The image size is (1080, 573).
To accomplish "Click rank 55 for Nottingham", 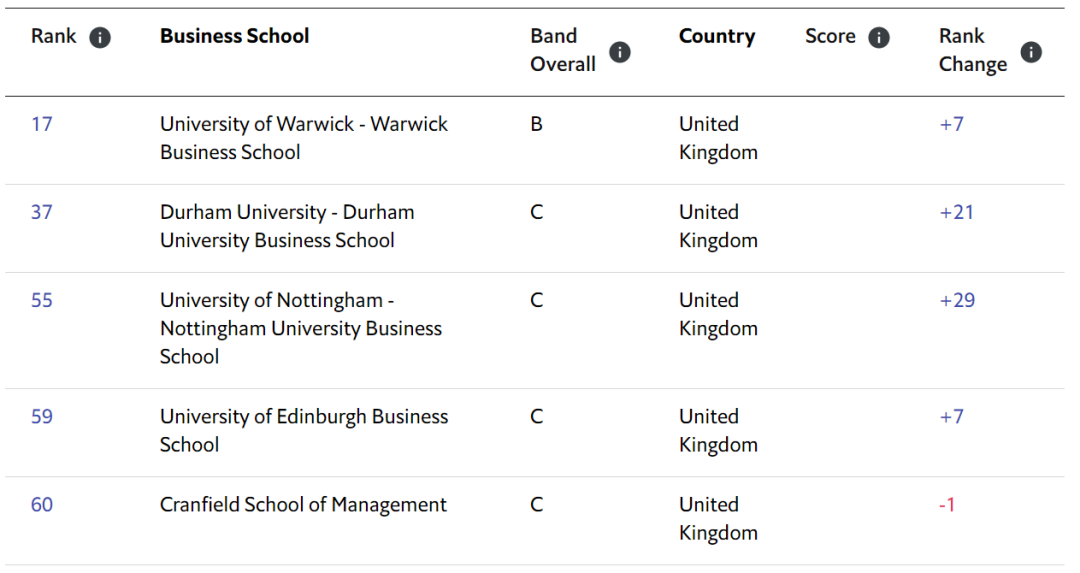I will (42, 301).
